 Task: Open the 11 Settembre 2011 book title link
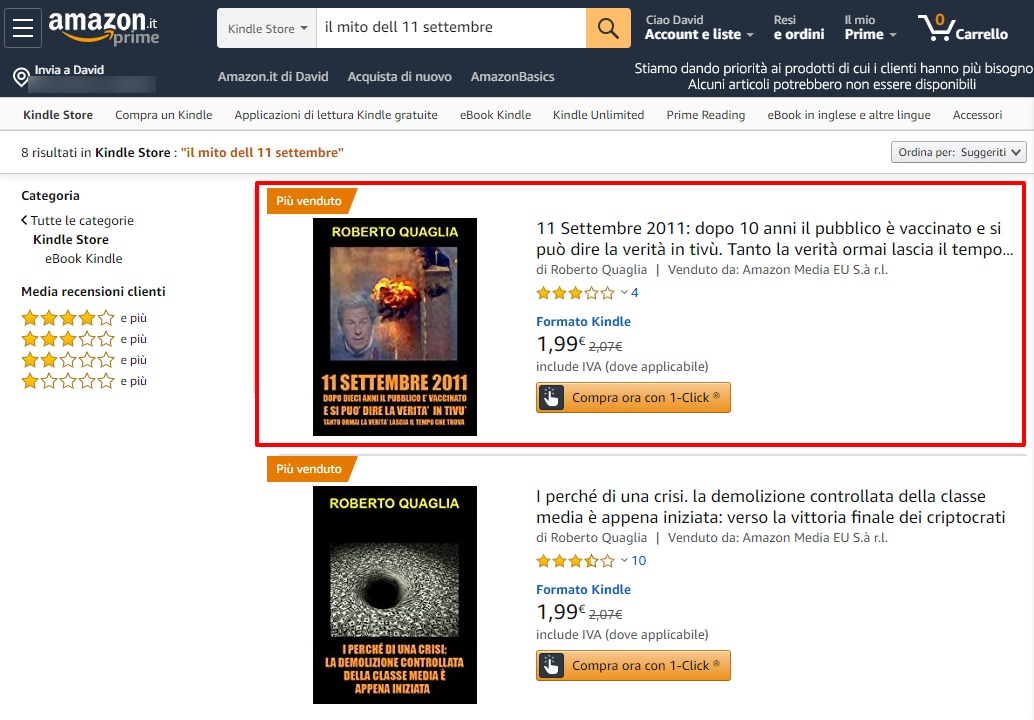tap(774, 239)
